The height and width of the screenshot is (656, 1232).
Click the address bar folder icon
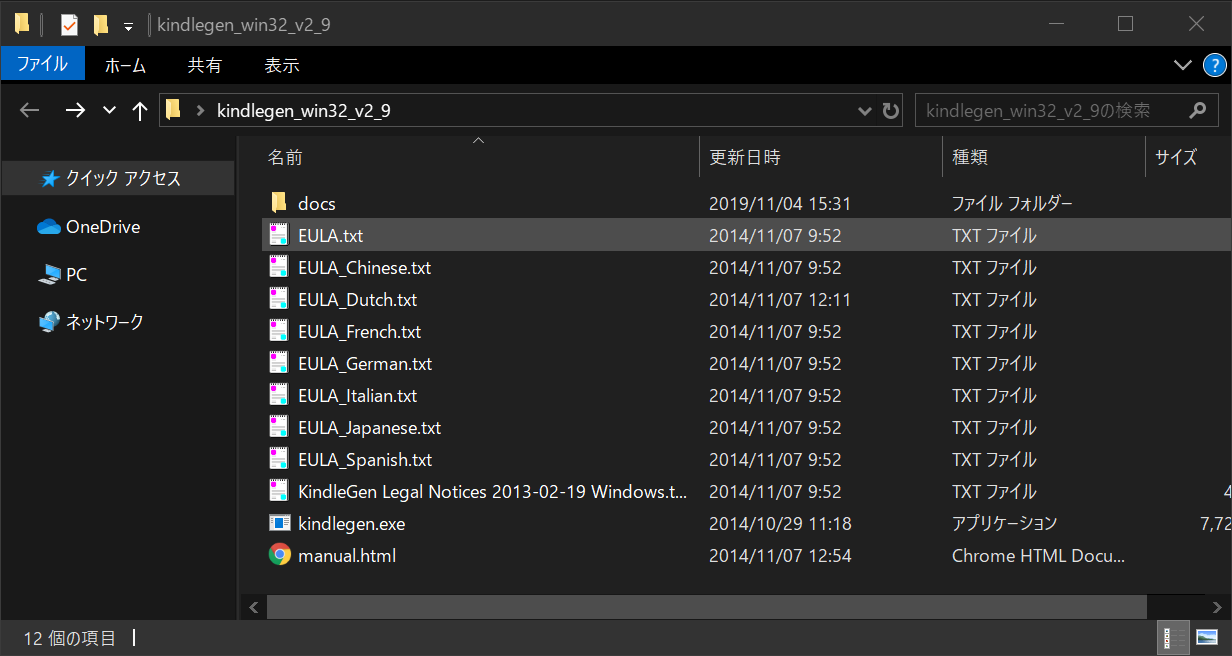click(173, 110)
